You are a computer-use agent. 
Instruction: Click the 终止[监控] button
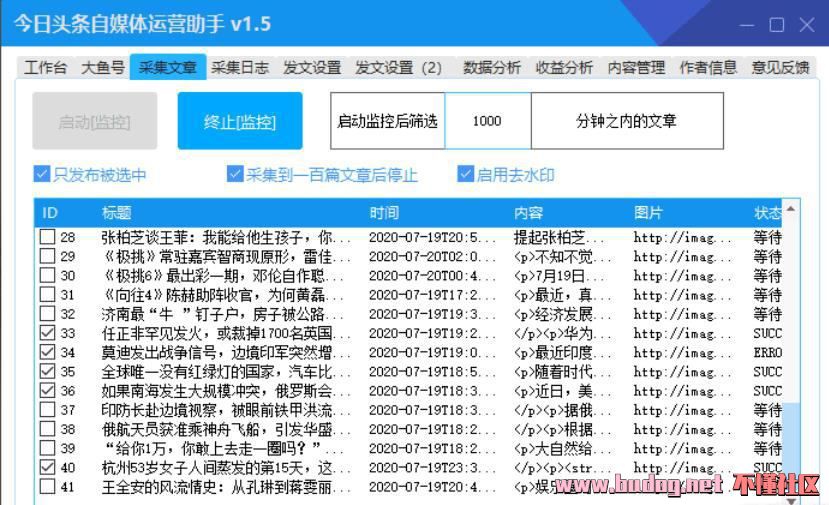240,121
